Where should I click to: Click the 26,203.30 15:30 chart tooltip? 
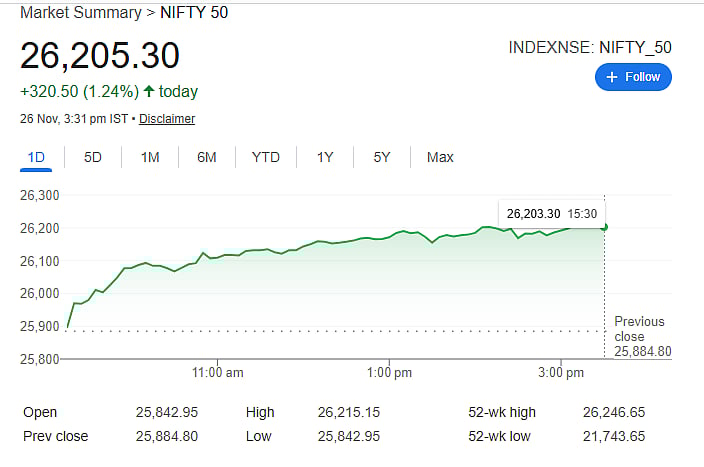click(x=551, y=213)
